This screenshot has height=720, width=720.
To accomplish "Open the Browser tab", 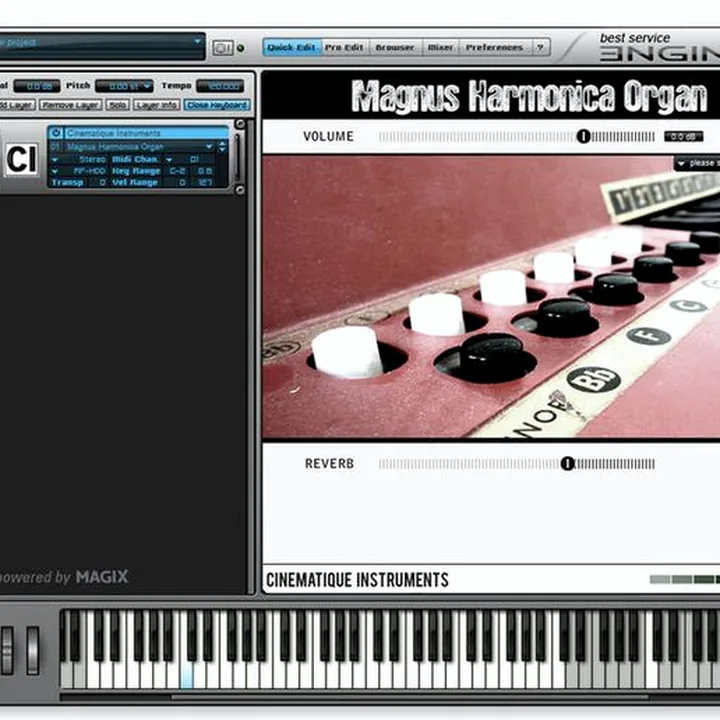I will pyautogui.click(x=394, y=47).
